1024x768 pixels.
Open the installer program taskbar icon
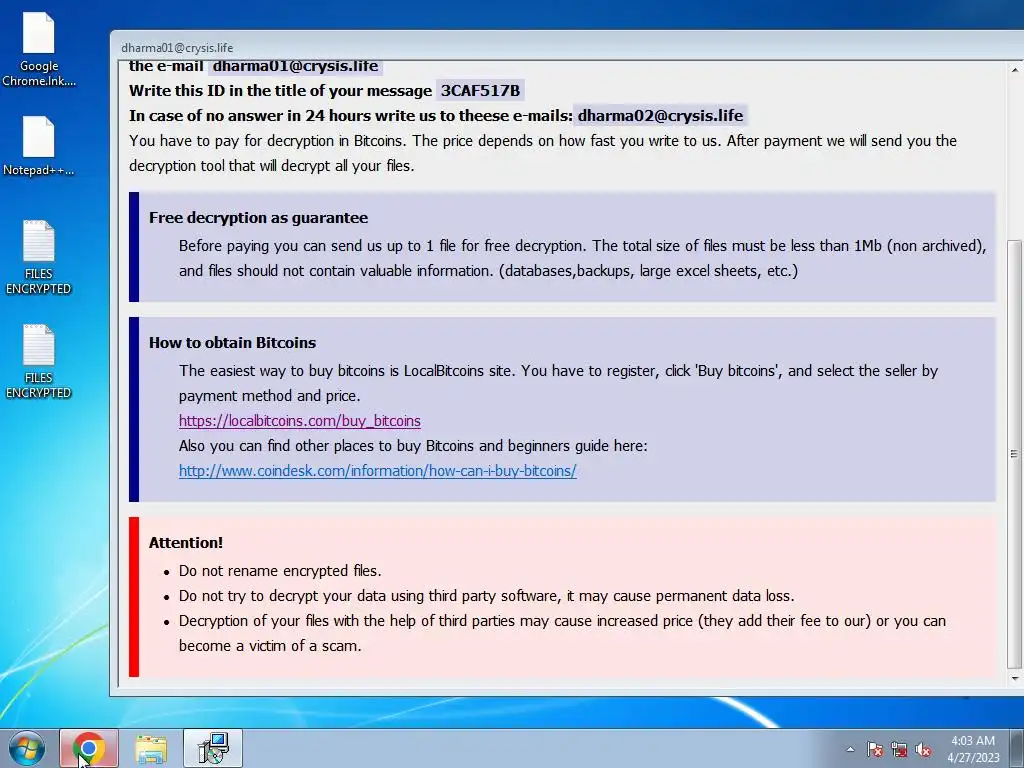213,748
